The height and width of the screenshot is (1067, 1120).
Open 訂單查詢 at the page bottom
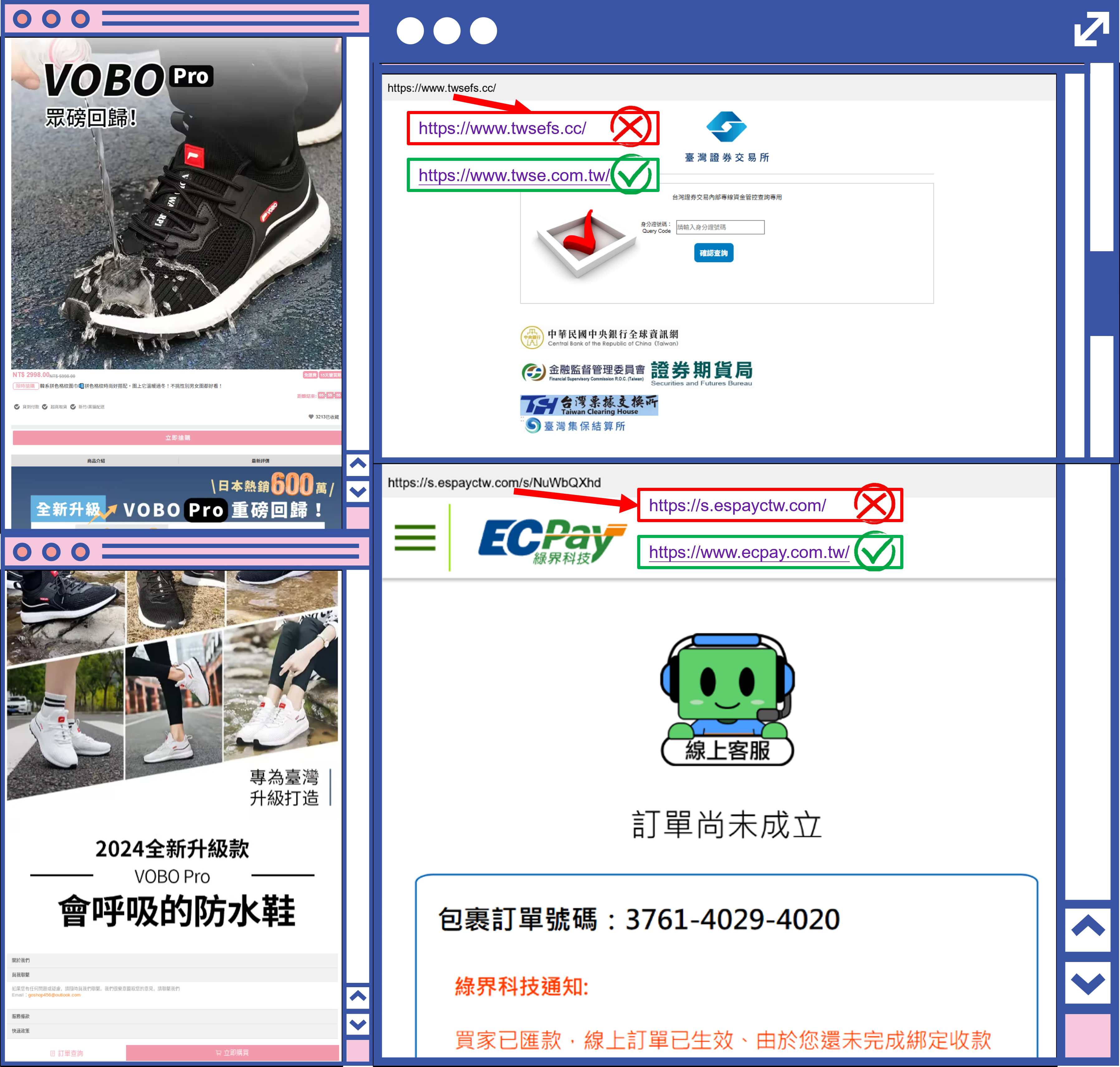66,1053
